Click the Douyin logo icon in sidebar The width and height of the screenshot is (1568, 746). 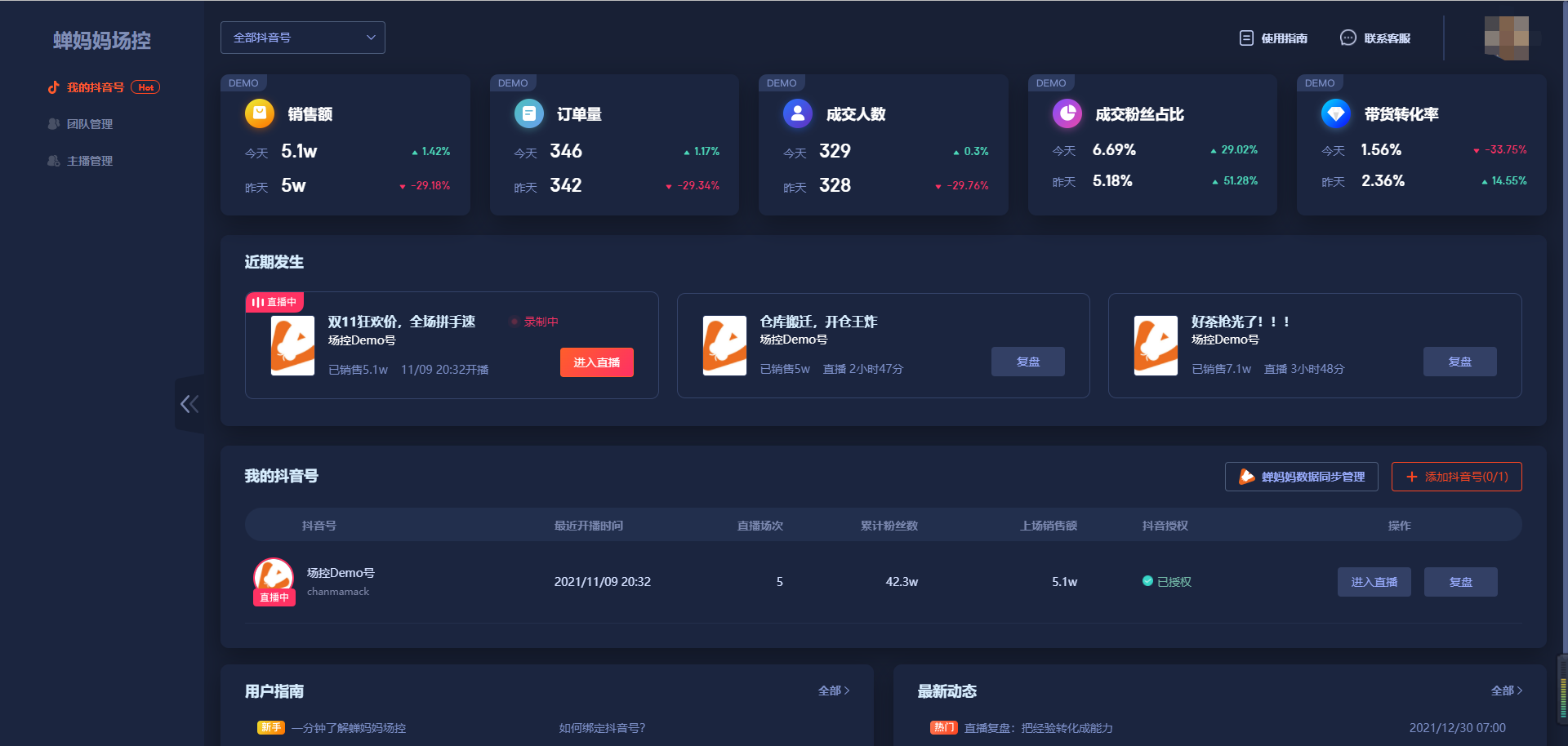(x=54, y=87)
